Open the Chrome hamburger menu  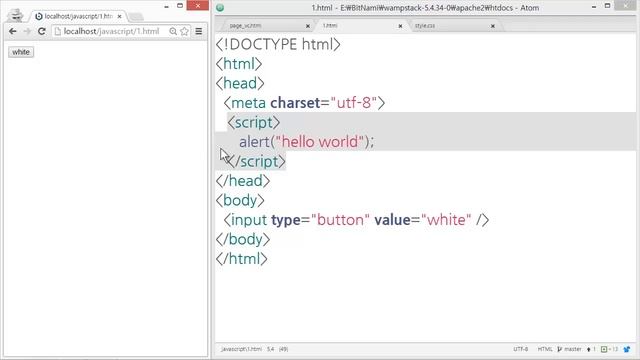tap(199, 31)
